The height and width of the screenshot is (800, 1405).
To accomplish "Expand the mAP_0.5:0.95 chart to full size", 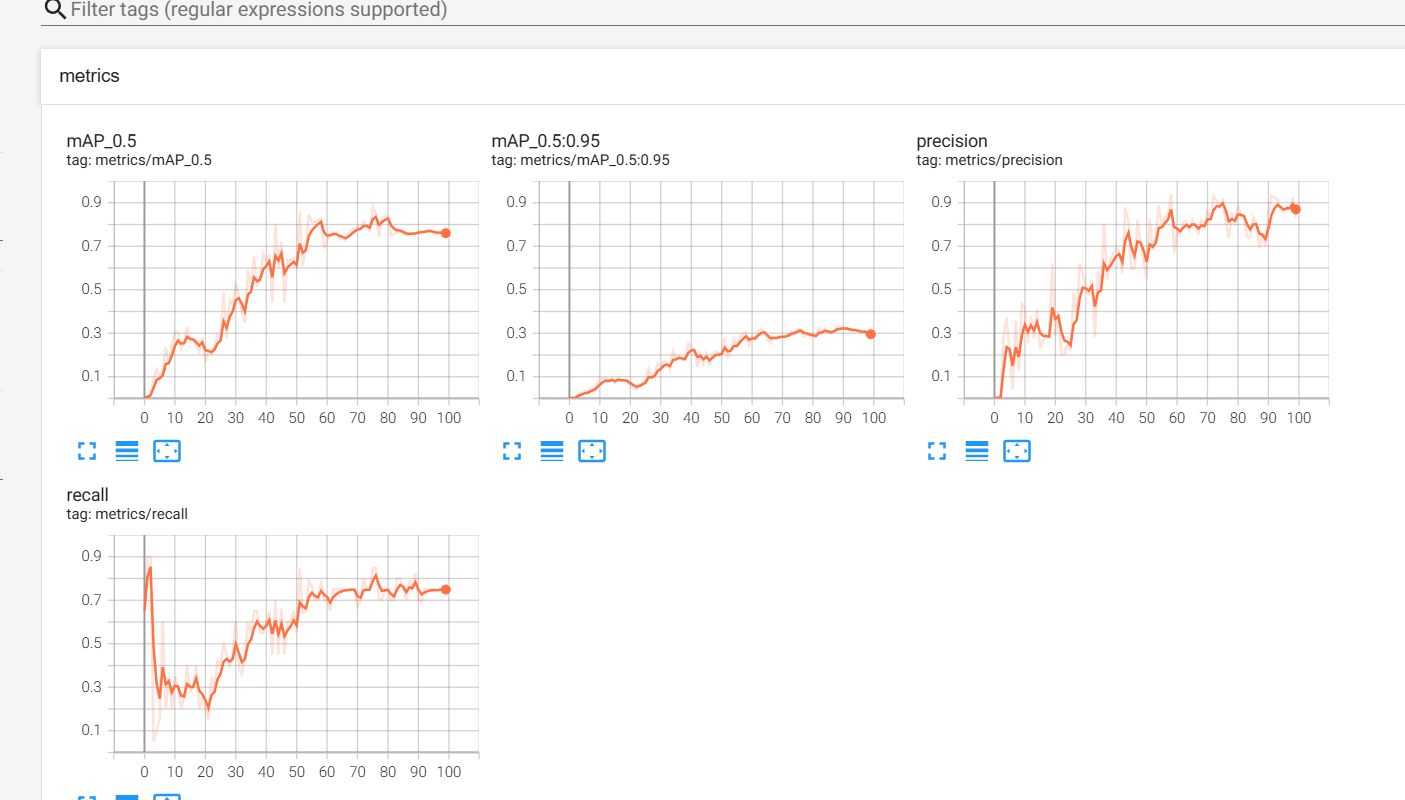I will point(512,451).
